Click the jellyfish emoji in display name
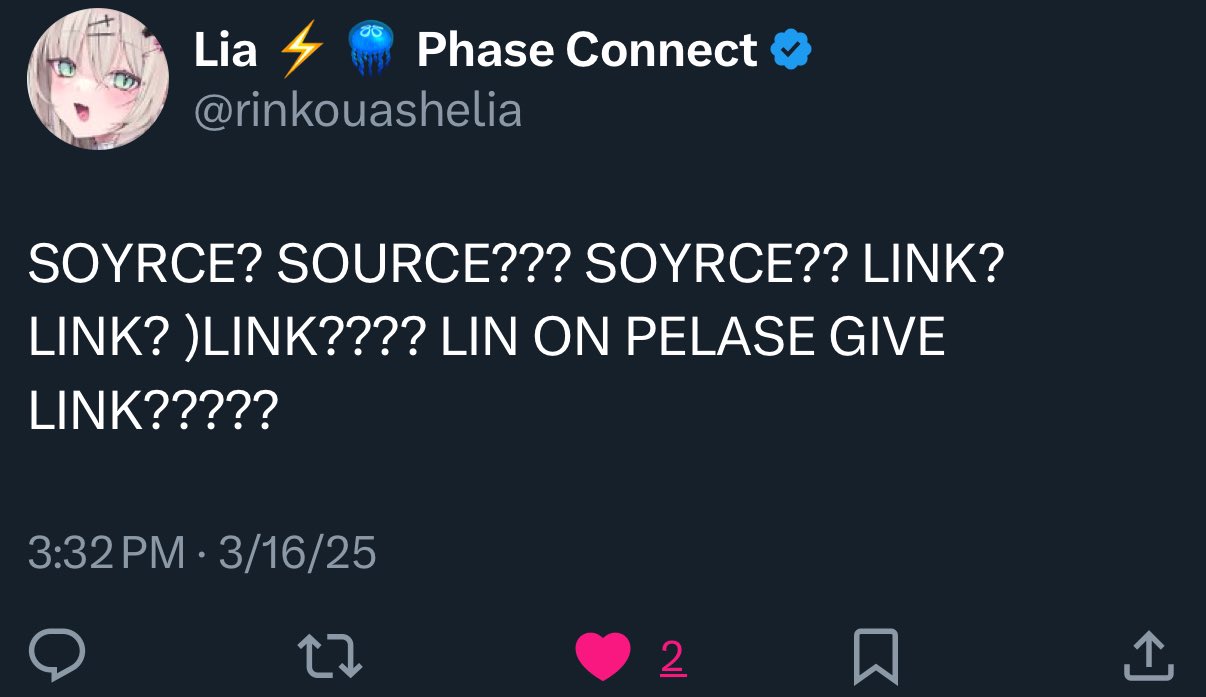Viewport: 1206px width, 697px height. [371, 50]
